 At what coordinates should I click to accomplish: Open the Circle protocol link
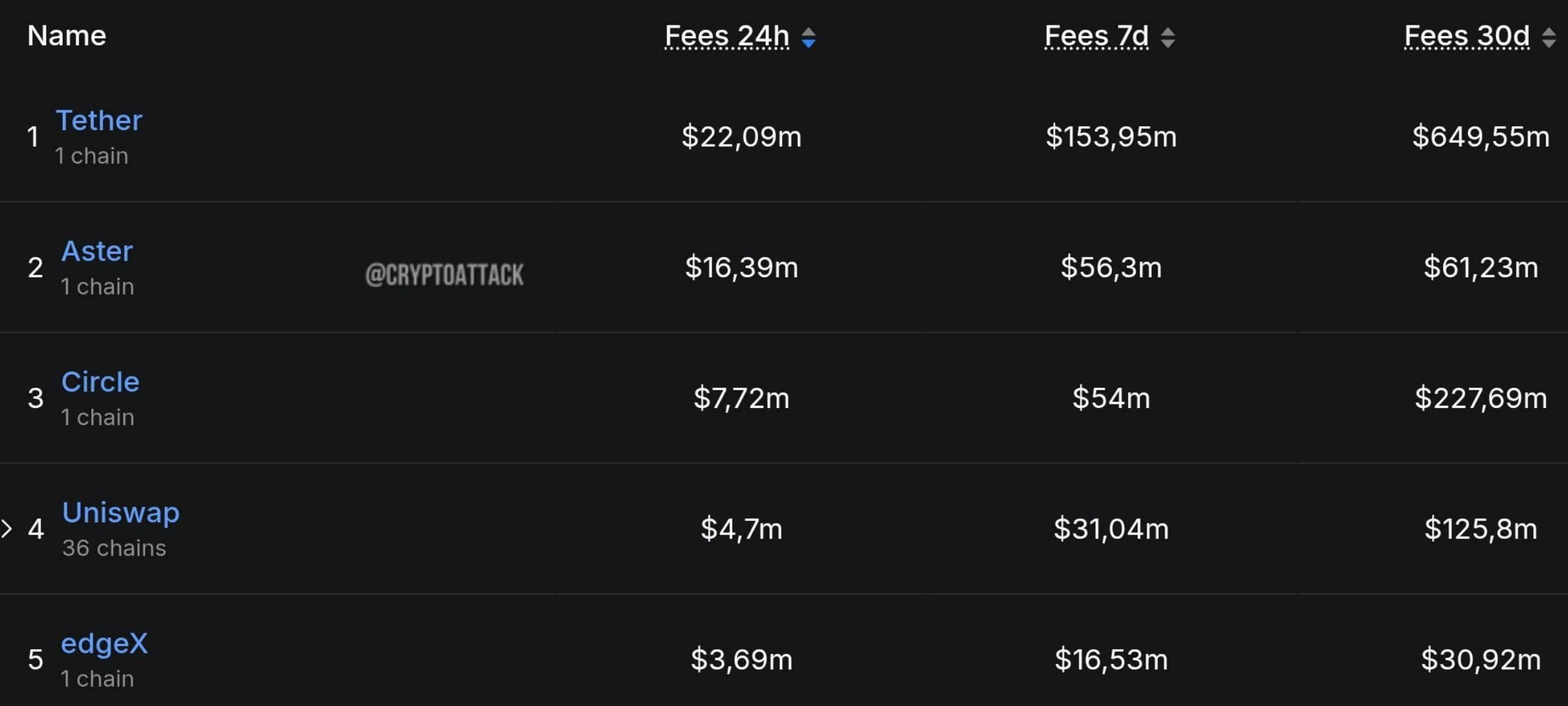click(x=100, y=382)
